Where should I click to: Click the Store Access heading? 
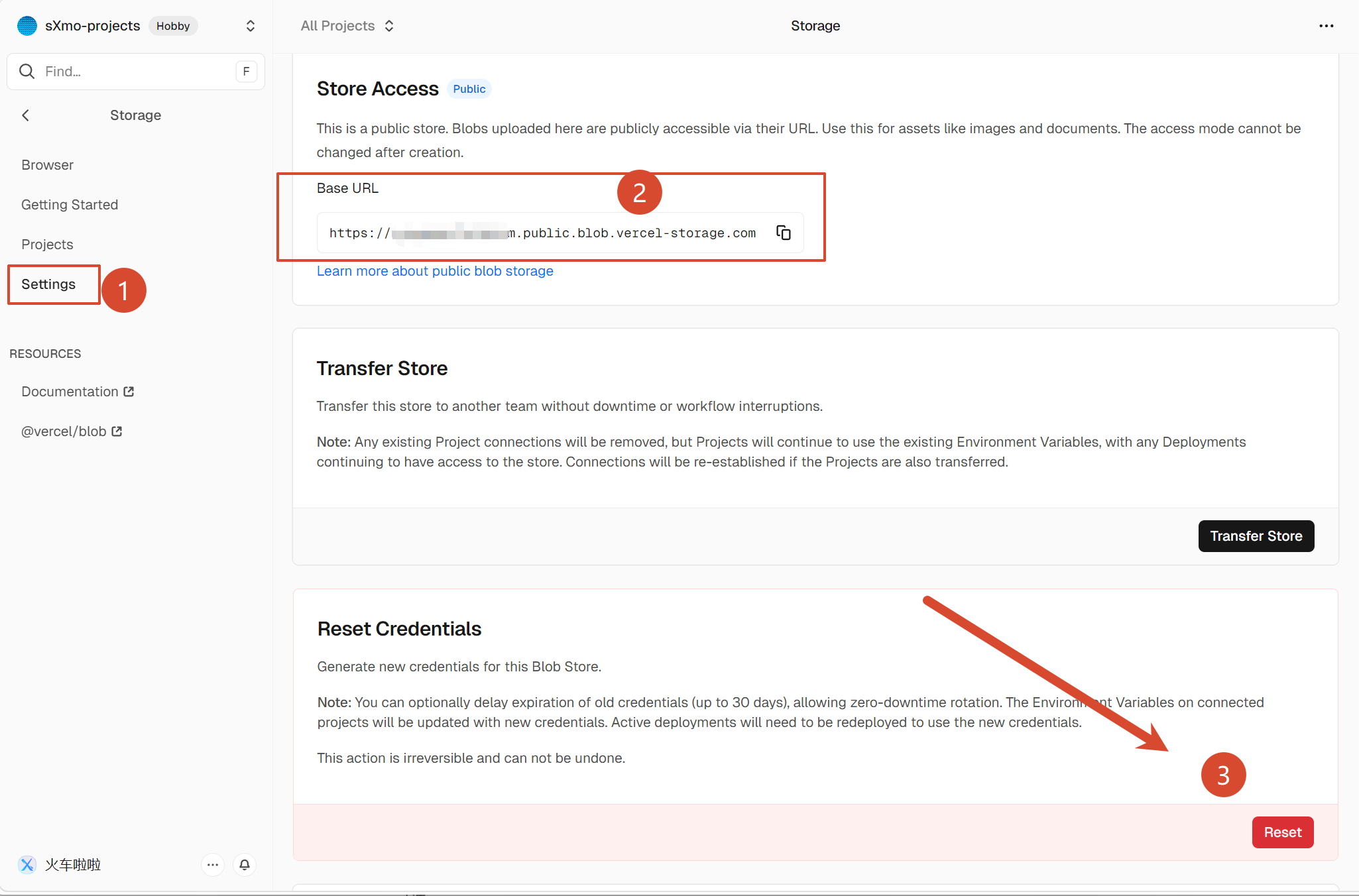(378, 89)
